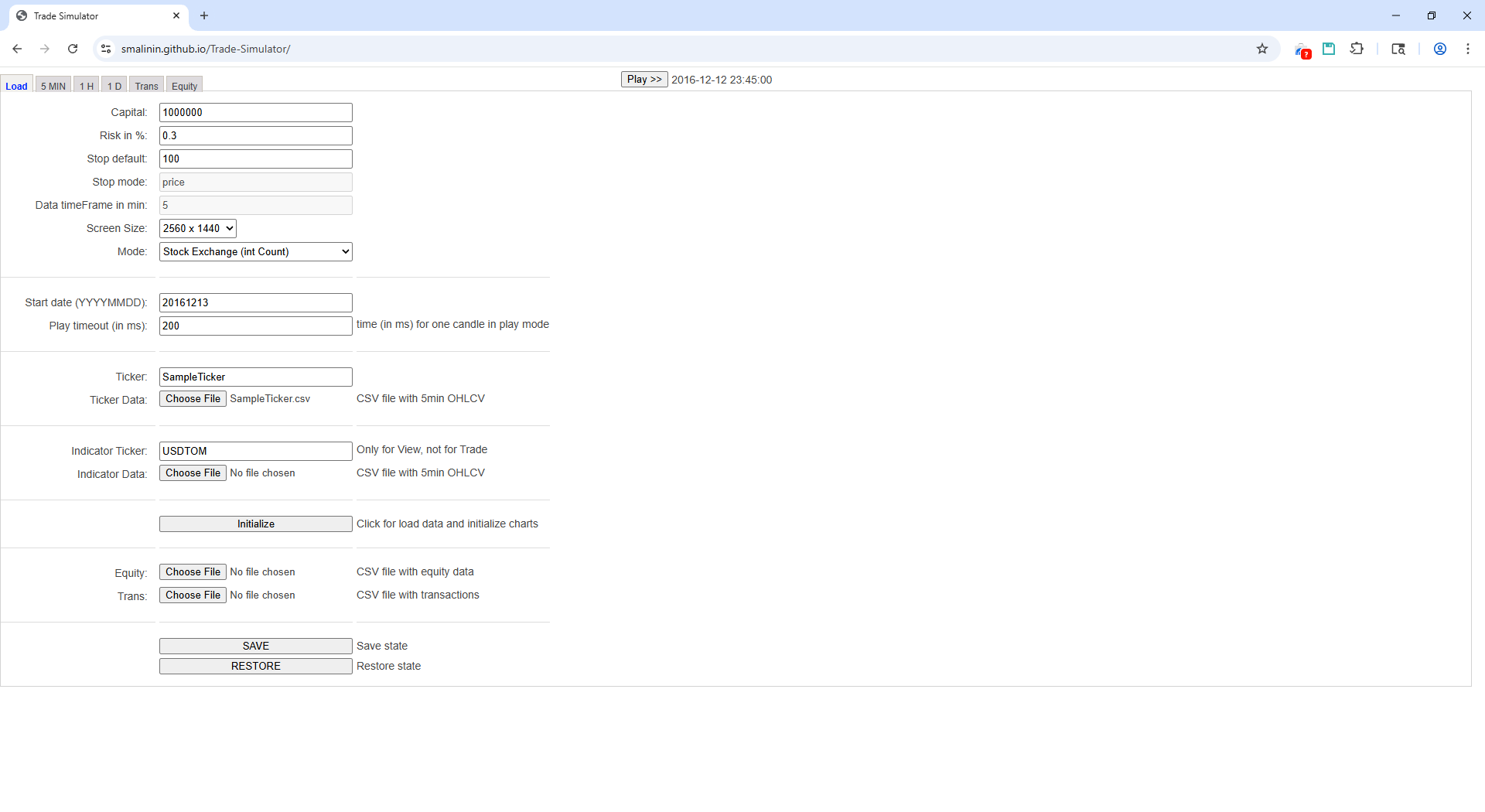The width and height of the screenshot is (1485, 812).
Task: Close the Trade Simulator tab
Action: click(x=176, y=15)
